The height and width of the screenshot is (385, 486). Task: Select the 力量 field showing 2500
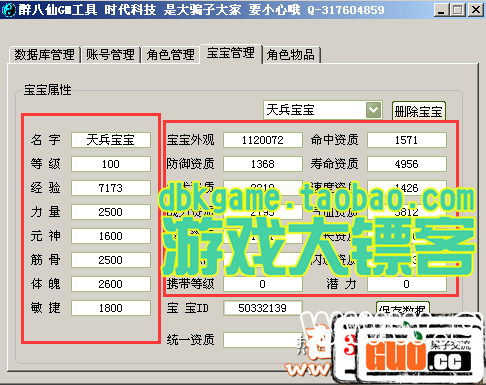tap(111, 212)
